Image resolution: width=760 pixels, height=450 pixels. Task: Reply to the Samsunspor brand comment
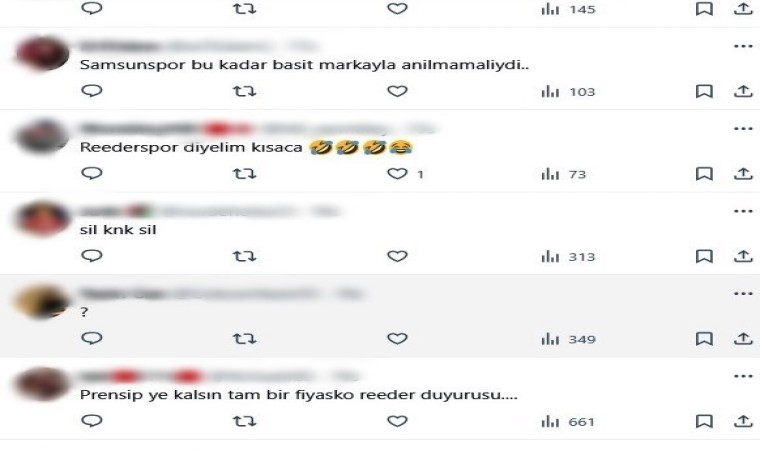point(92,91)
